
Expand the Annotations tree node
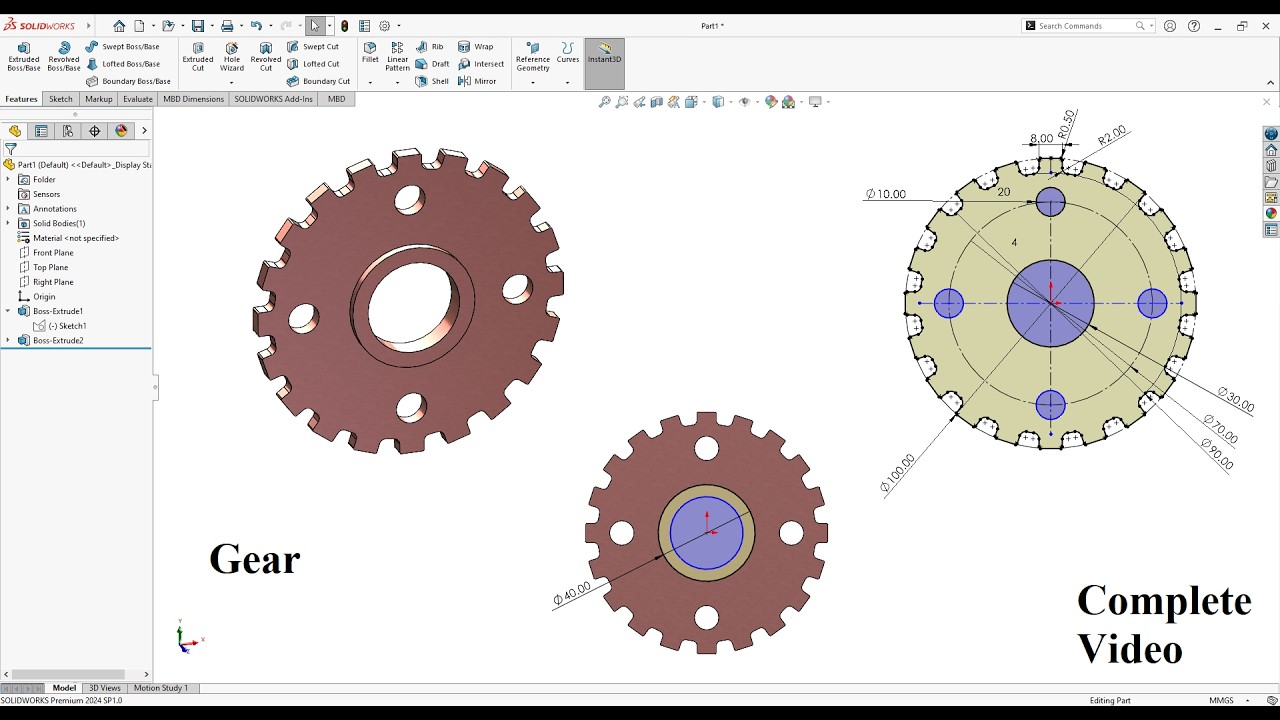coord(8,208)
